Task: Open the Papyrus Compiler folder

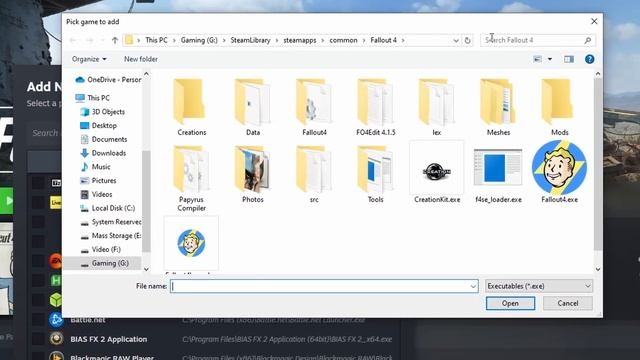Action: click(x=191, y=178)
